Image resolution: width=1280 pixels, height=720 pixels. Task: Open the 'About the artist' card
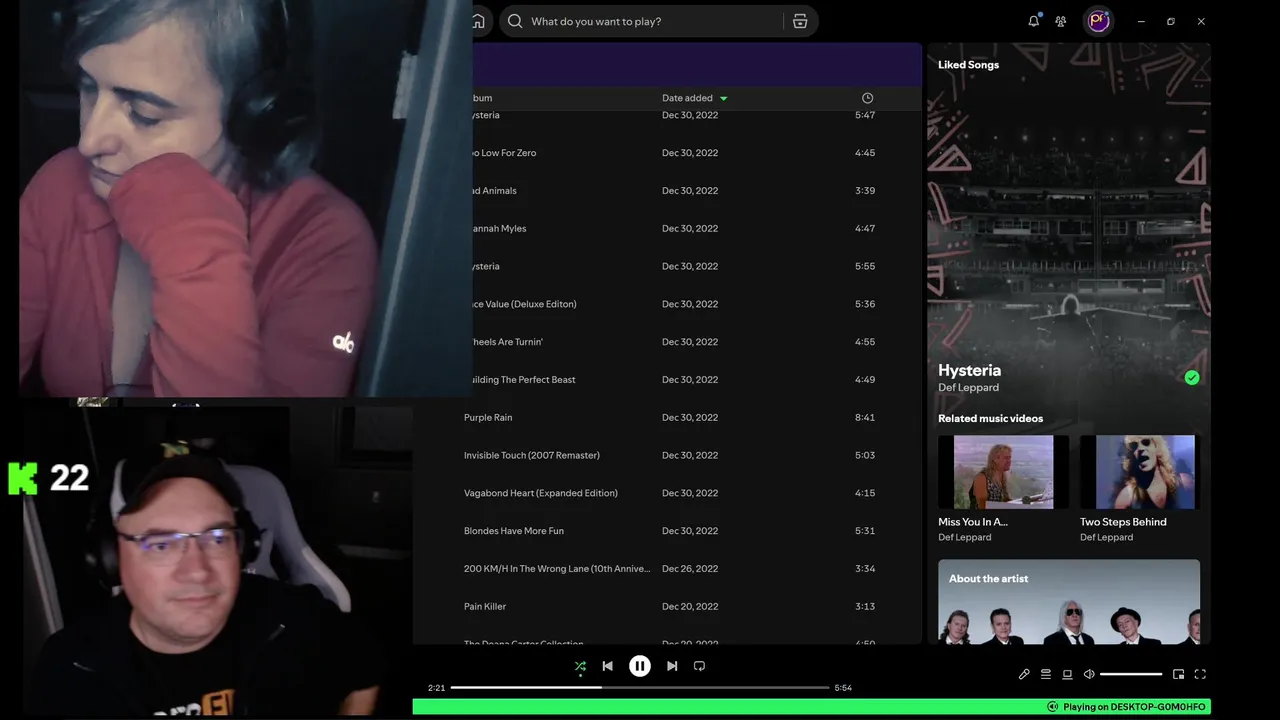pos(1069,601)
